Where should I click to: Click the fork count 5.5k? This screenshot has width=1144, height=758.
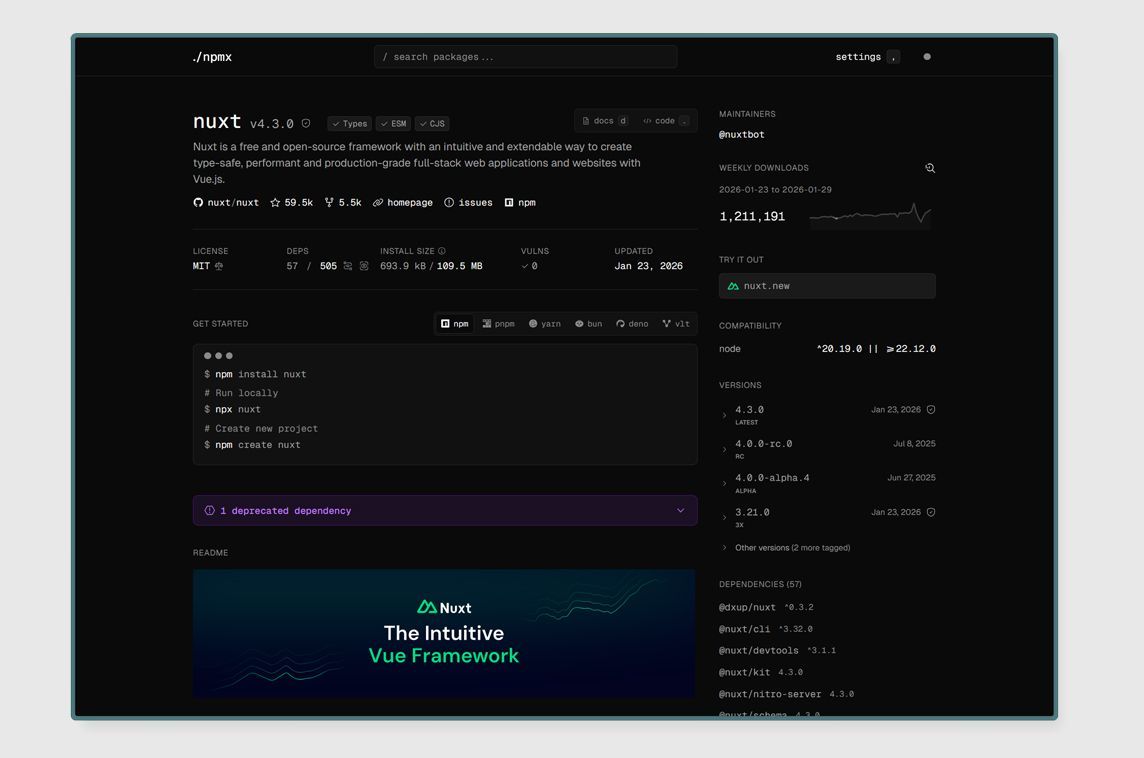(343, 203)
